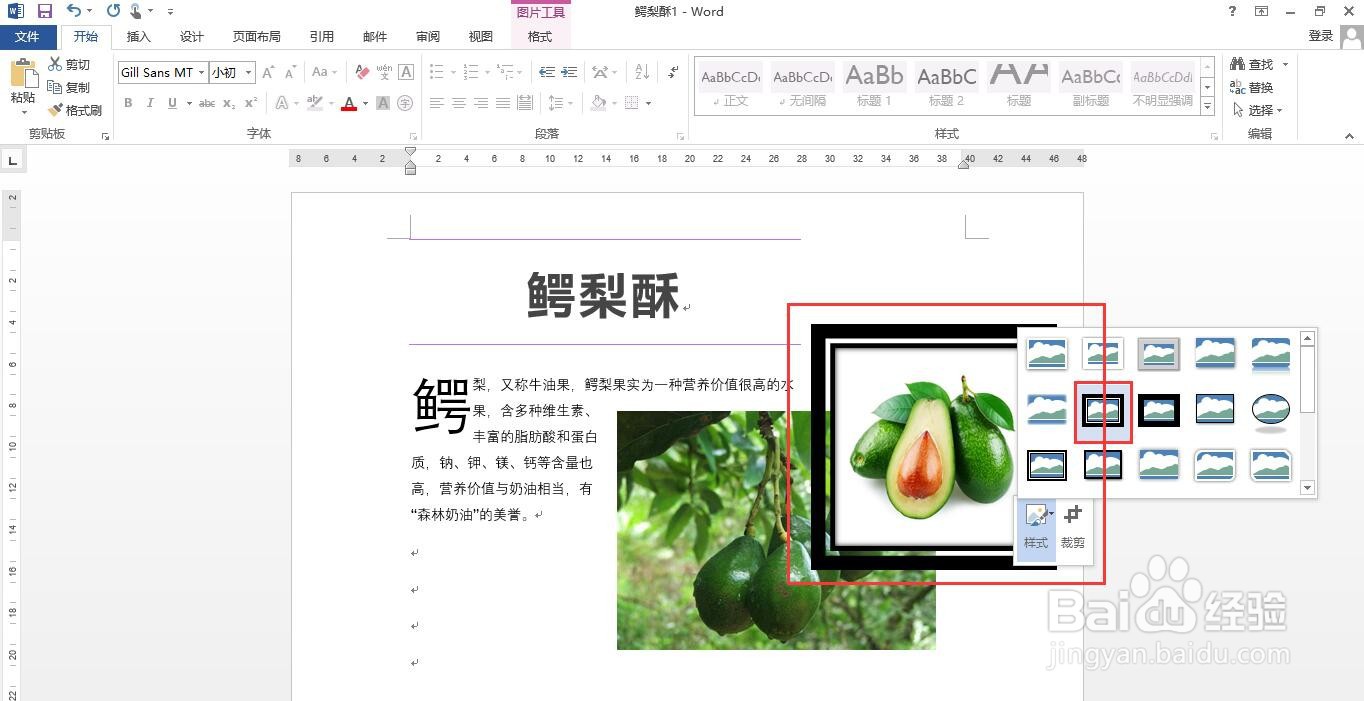Image resolution: width=1364 pixels, height=701 pixels.
Task: Open the Numbering list dropdown
Action: (x=487, y=72)
